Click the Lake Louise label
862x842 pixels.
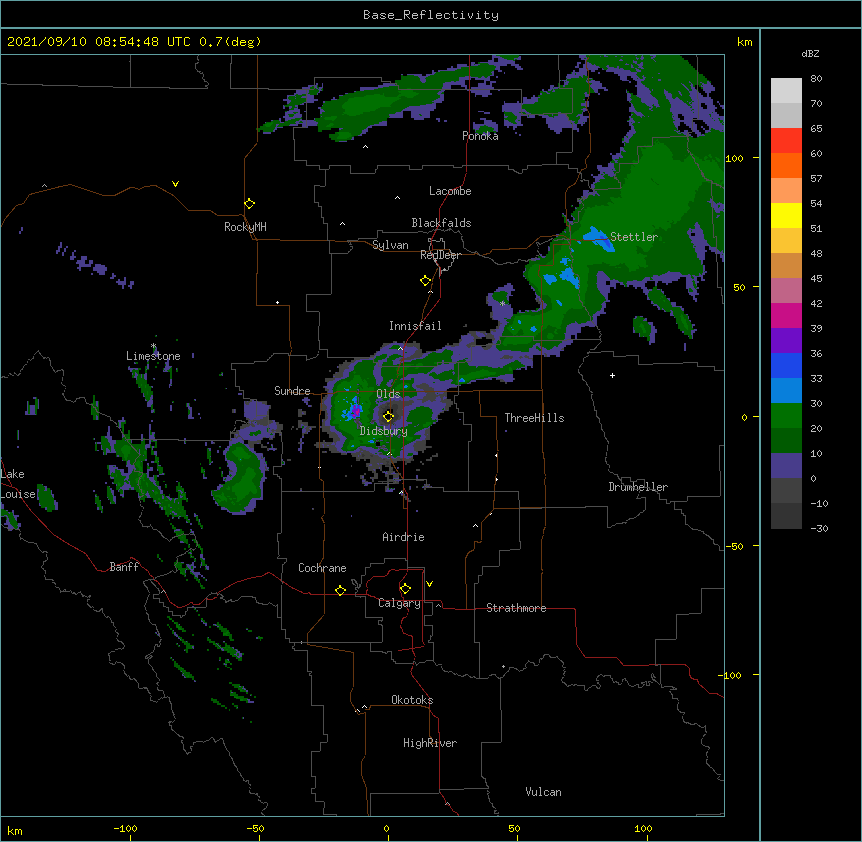[x=18, y=484]
